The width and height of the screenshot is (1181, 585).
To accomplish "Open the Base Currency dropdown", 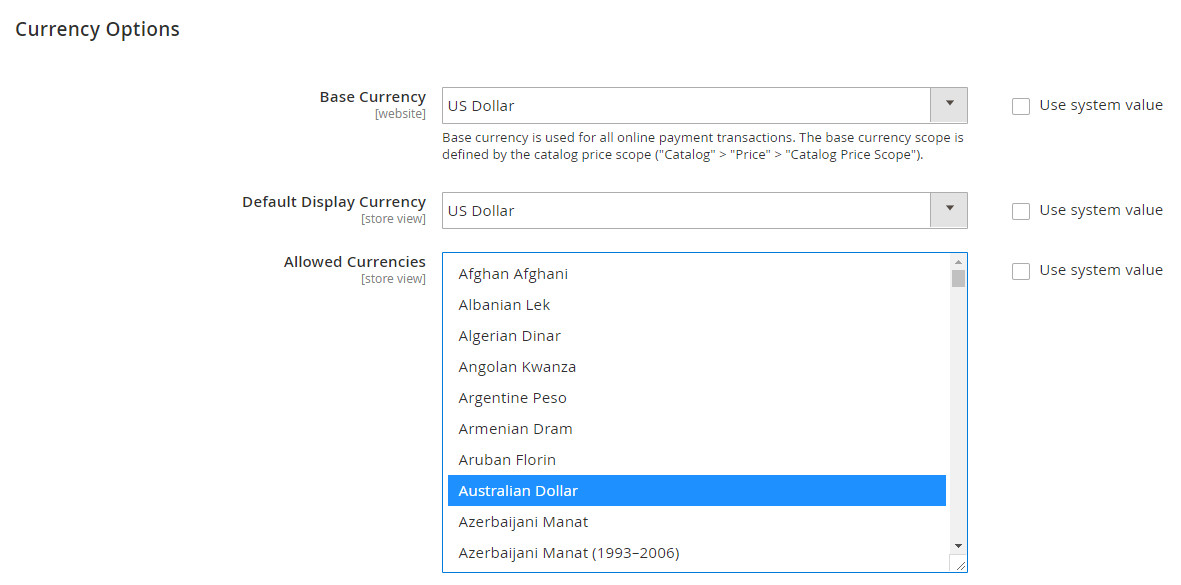I will point(700,105).
